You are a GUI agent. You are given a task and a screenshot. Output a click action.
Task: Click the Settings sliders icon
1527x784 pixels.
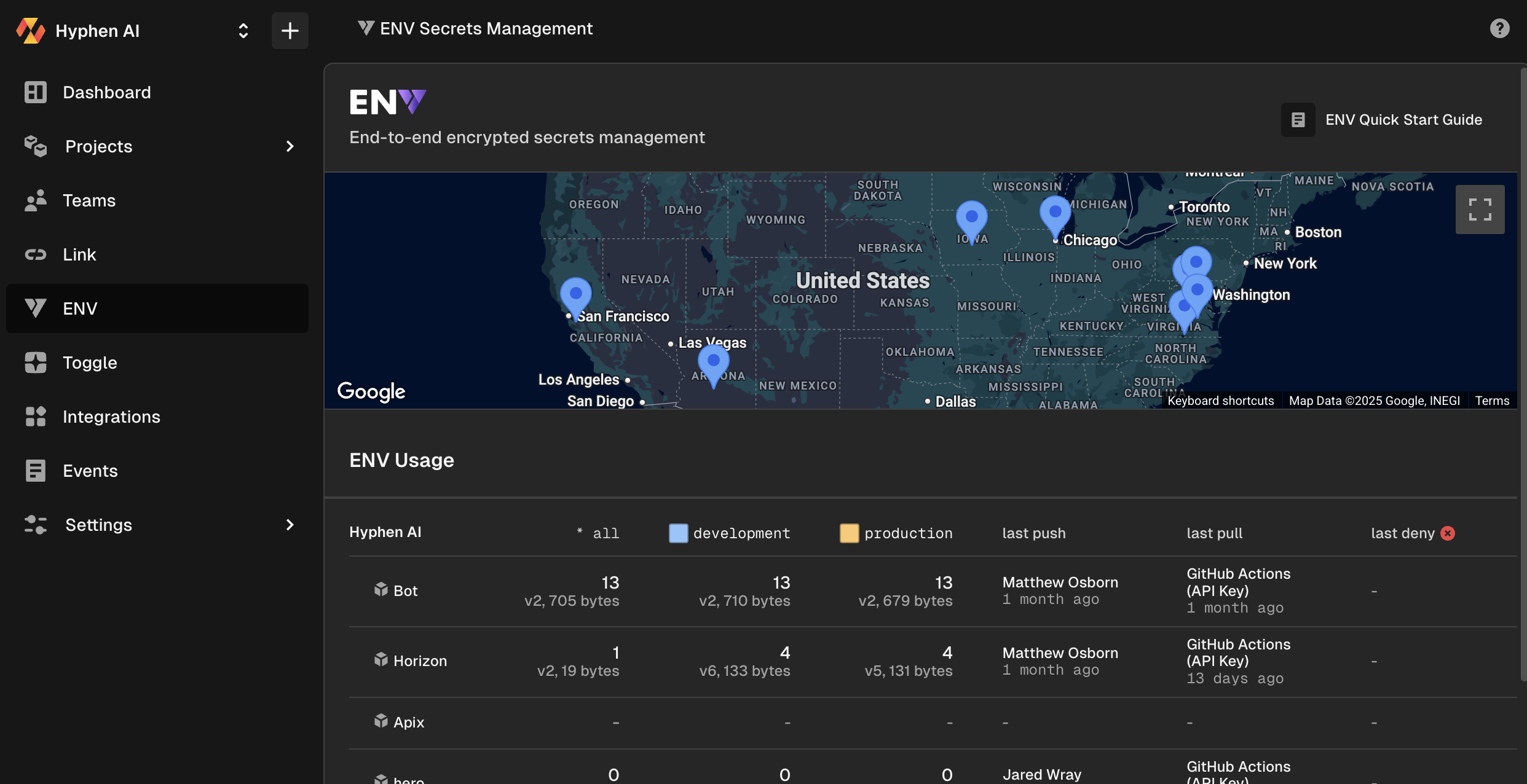click(x=35, y=525)
